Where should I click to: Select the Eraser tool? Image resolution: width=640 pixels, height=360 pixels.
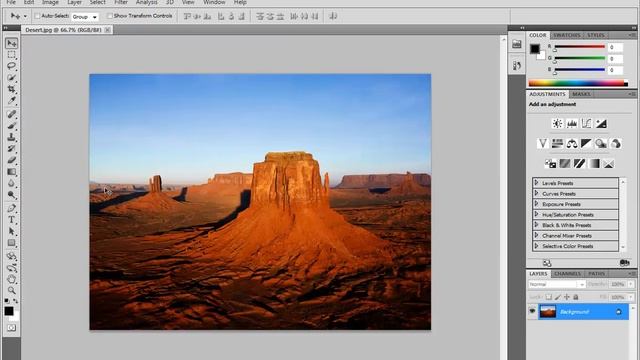tap(11, 160)
